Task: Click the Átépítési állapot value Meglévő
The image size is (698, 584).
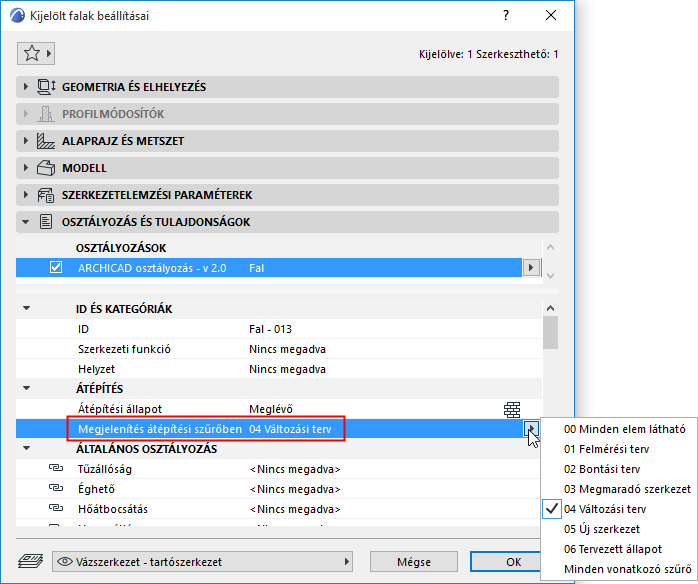Action: (x=271, y=409)
